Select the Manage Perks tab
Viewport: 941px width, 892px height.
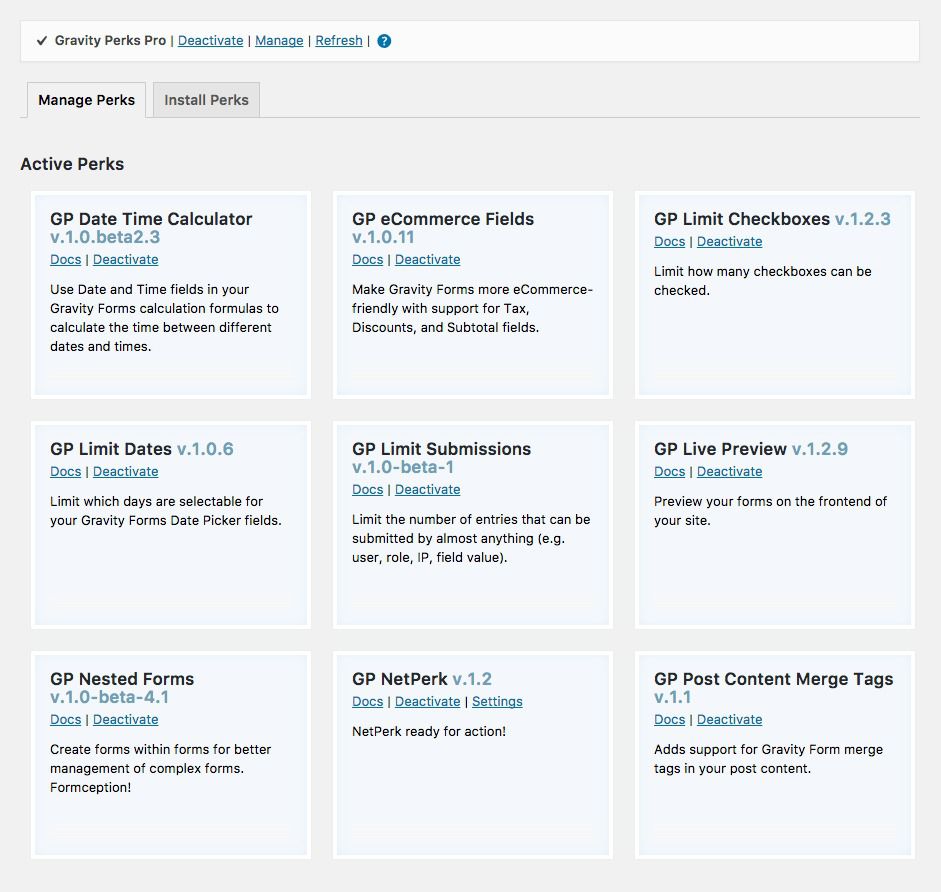pyautogui.click(x=86, y=100)
